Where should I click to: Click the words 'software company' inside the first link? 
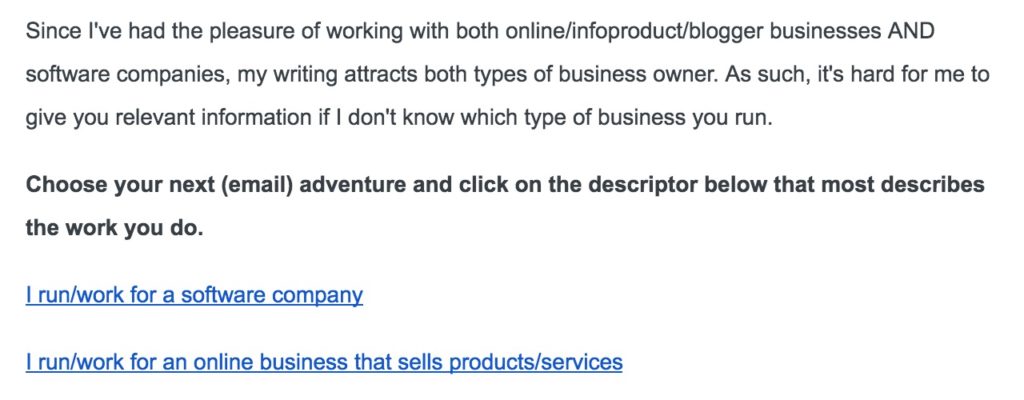click(271, 295)
